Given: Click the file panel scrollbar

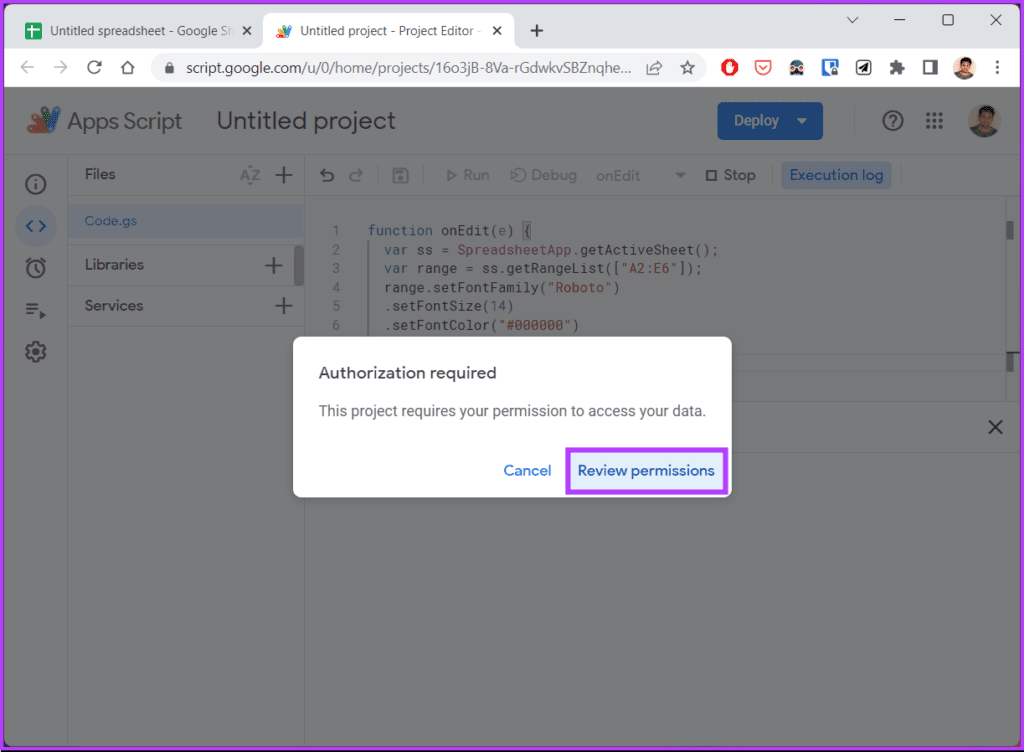Looking at the screenshot, I should pos(299,265).
